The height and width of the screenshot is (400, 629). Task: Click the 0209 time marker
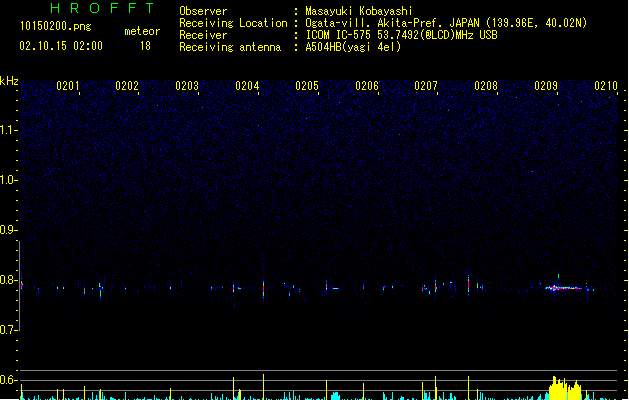546,86
